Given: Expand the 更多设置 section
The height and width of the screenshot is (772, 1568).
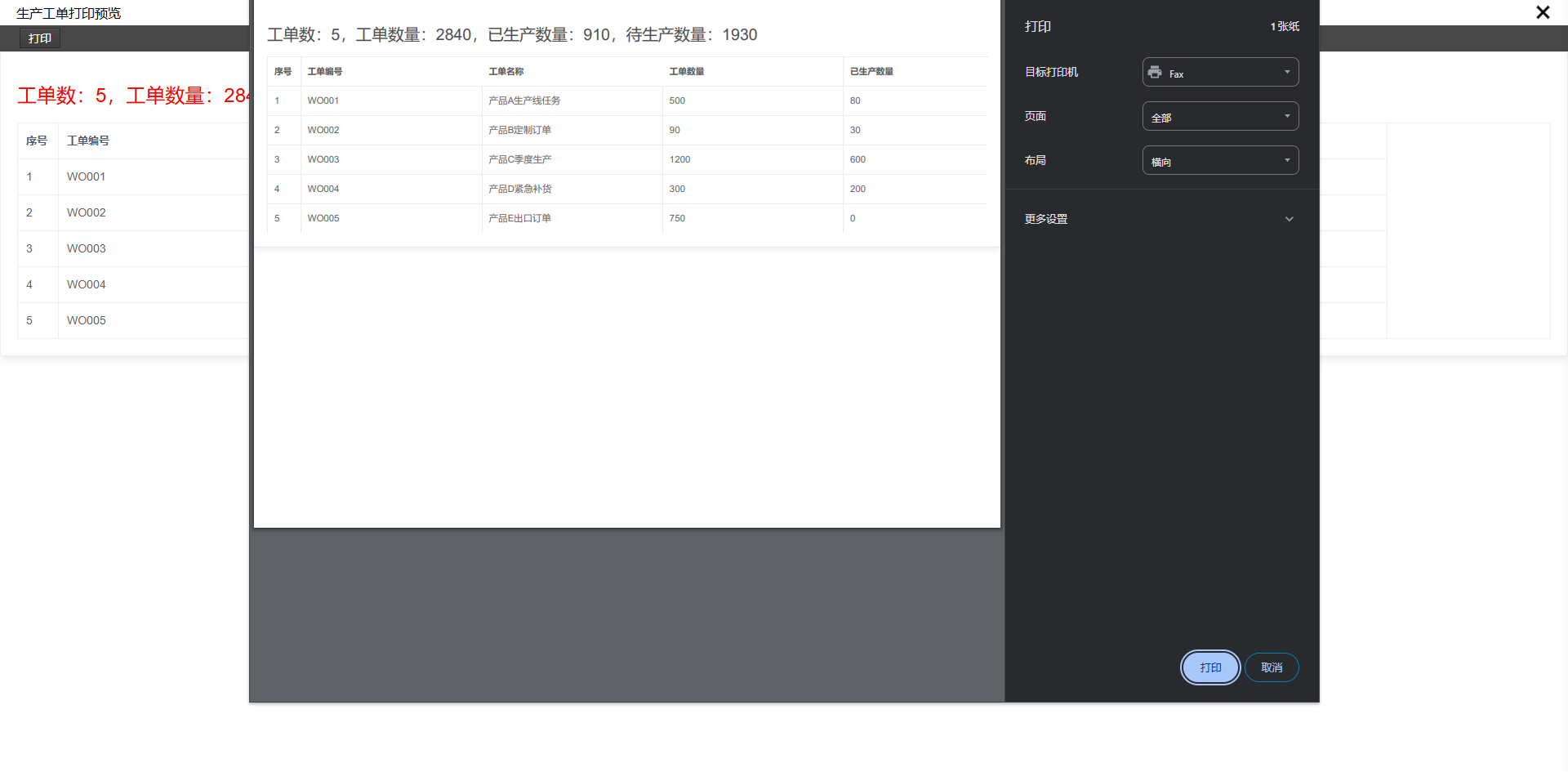Looking at the screenshot, I should (x=1160, y=219).
